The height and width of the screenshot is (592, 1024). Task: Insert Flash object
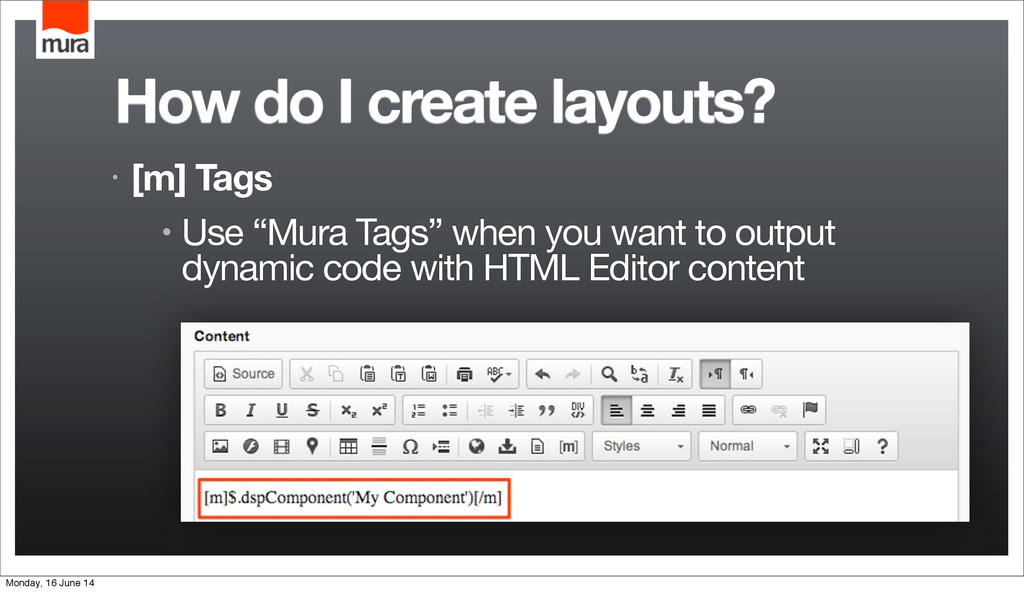251,446
